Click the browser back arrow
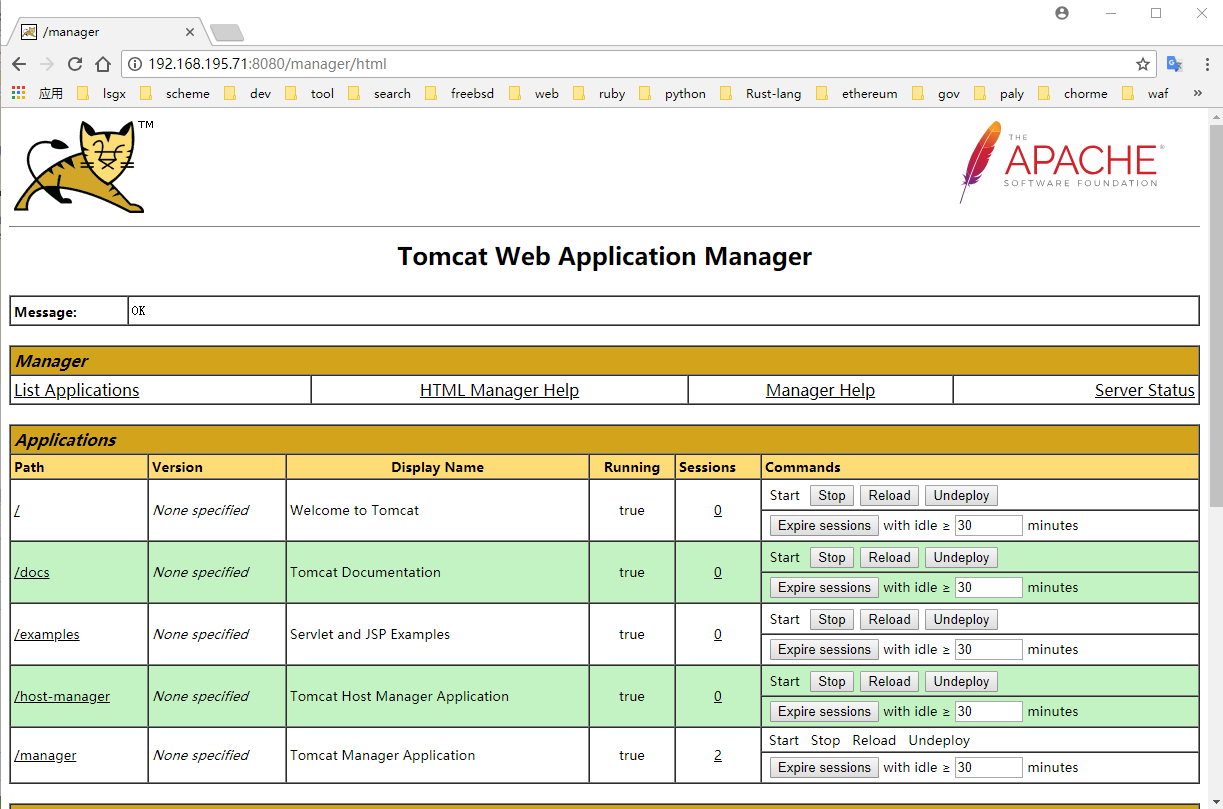This screenshot has height=809, width=1223. coord(19,64)
